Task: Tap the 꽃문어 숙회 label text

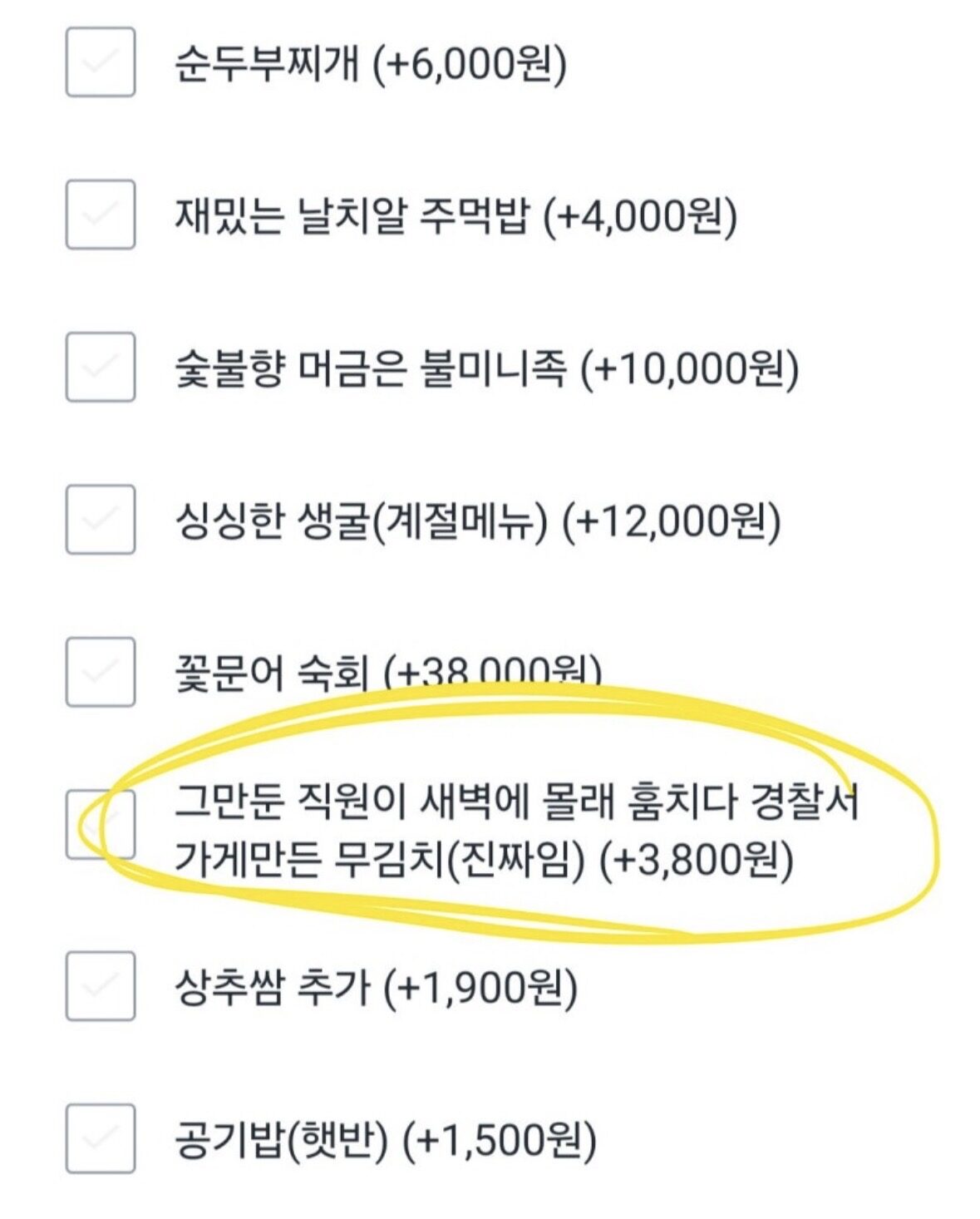Action: (x=270, y=672)
